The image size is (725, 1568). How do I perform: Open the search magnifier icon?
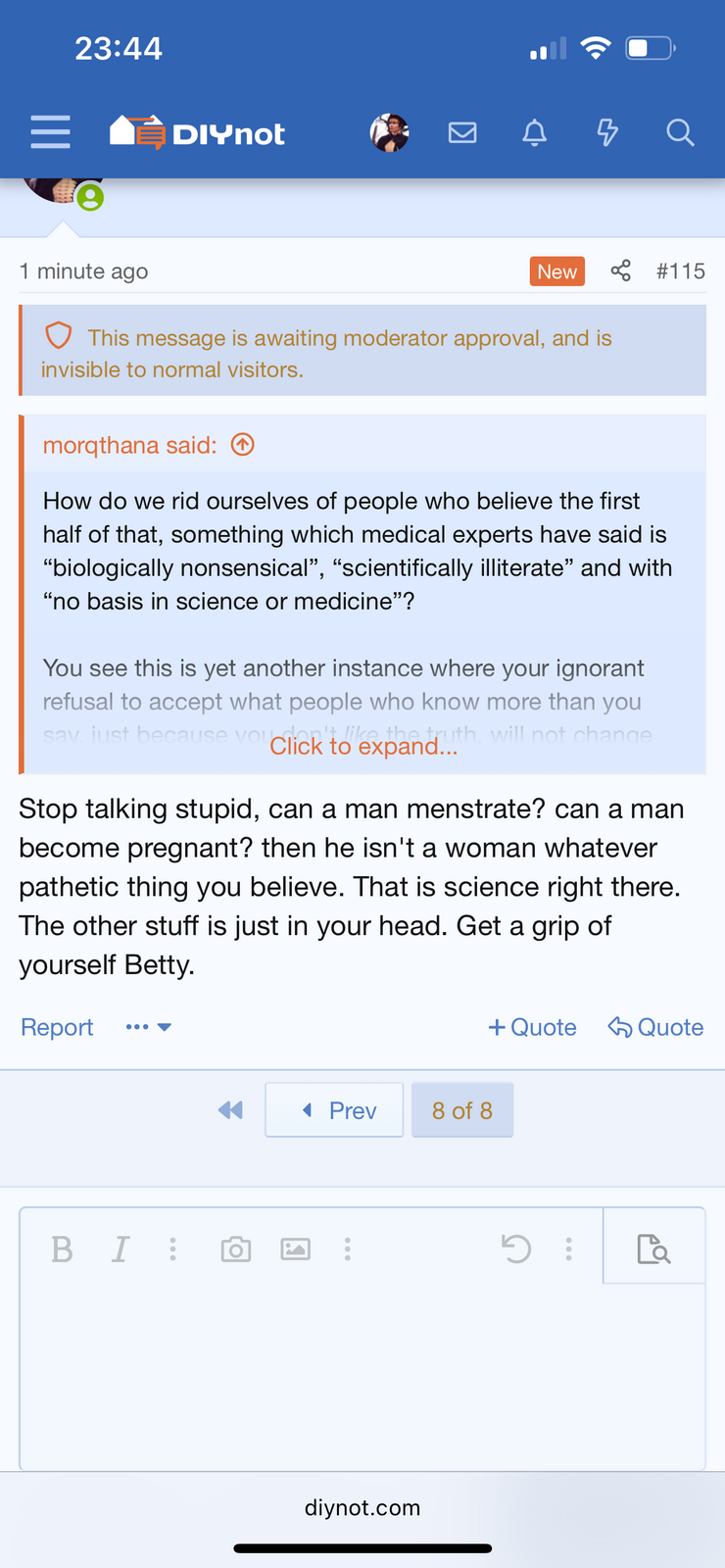click(x=680, y=132)
